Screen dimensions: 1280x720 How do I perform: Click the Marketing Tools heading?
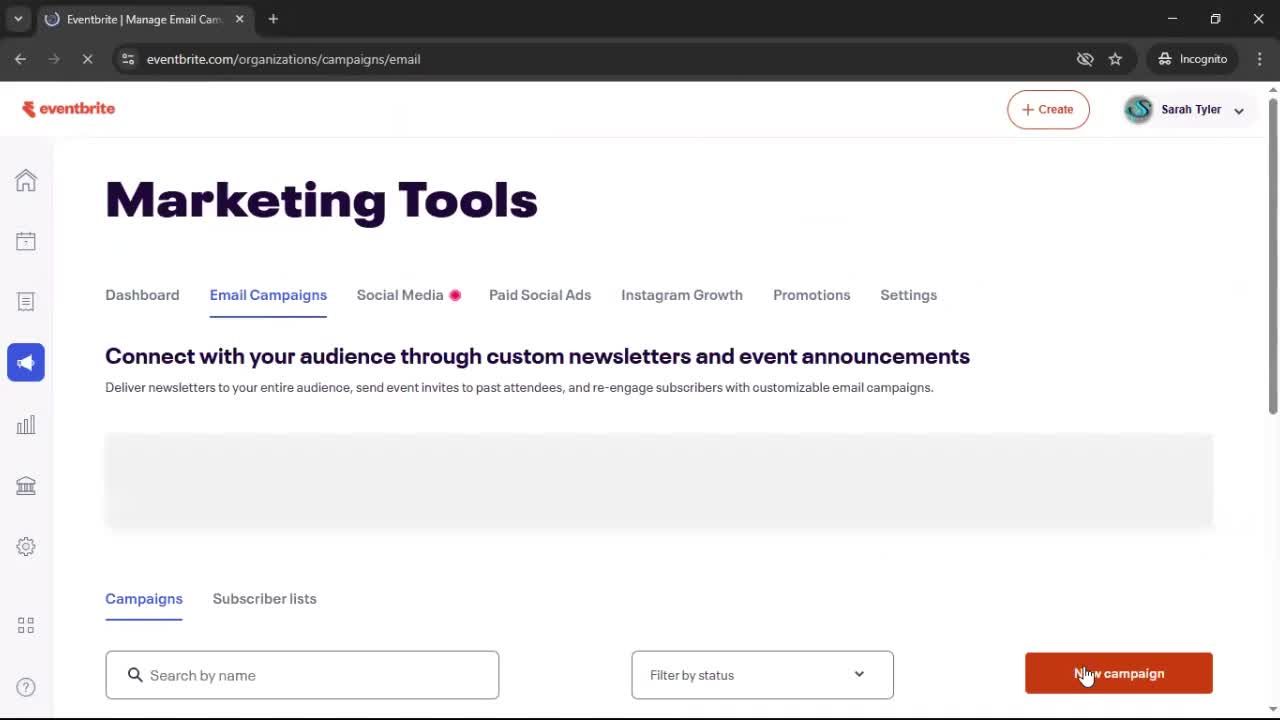(321, 200)
